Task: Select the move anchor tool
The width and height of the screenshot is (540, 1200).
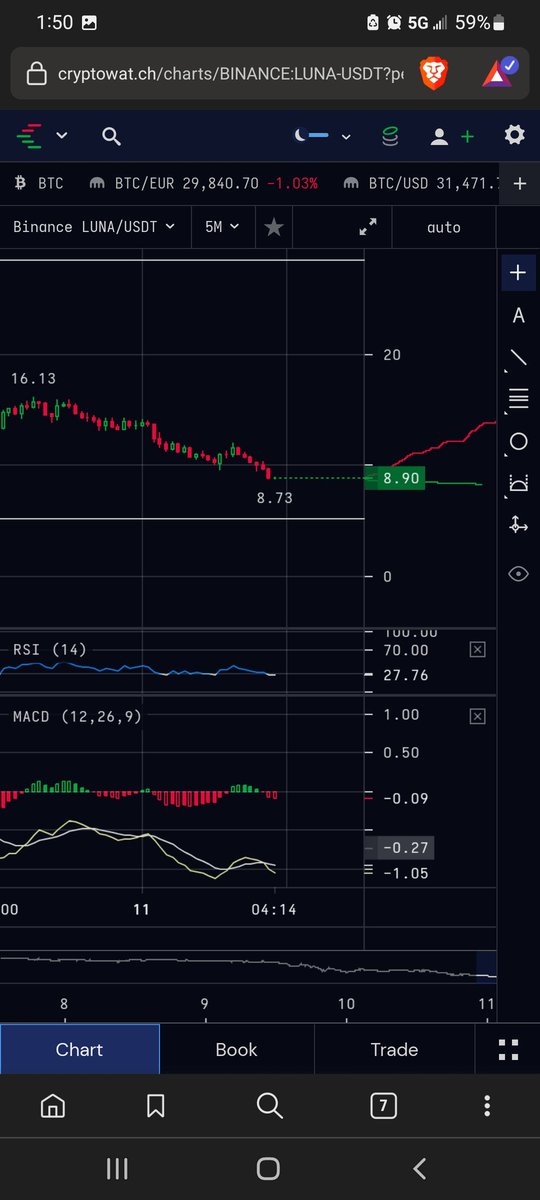Action: (x=518, y=524)
